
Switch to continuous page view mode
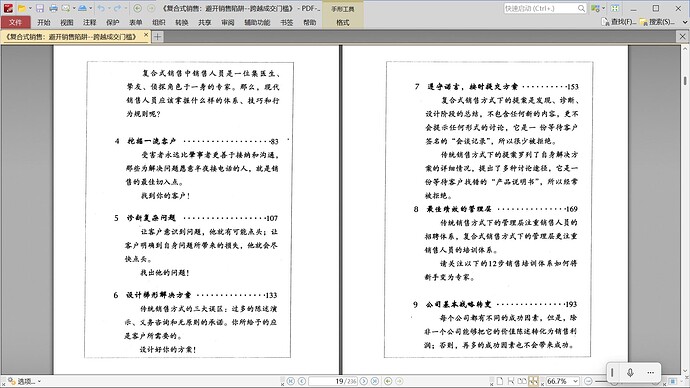tap(511, 381)
